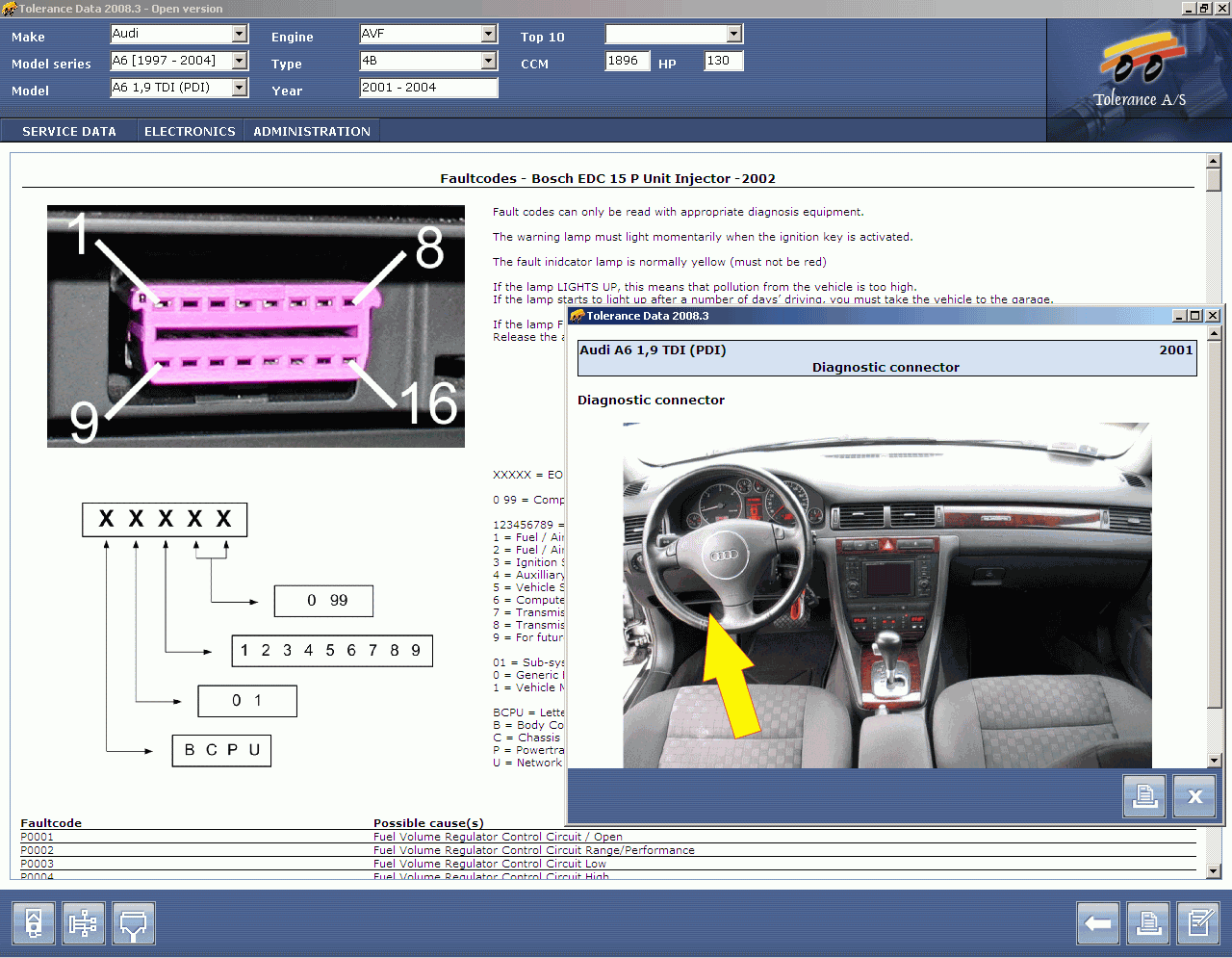The image size is (1232, 958).
Task: Open the SERVICE DATA tab
Action: pyautogui.click(x=69, y=131)
